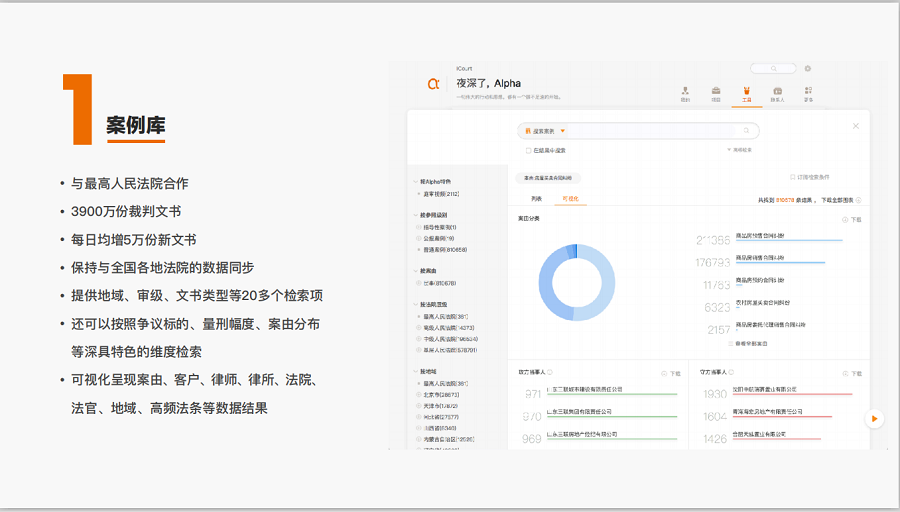This screenshot has width=900, height=512.
Task: Collapse the 按参照级别 filter group
Action: coord(416,215)
